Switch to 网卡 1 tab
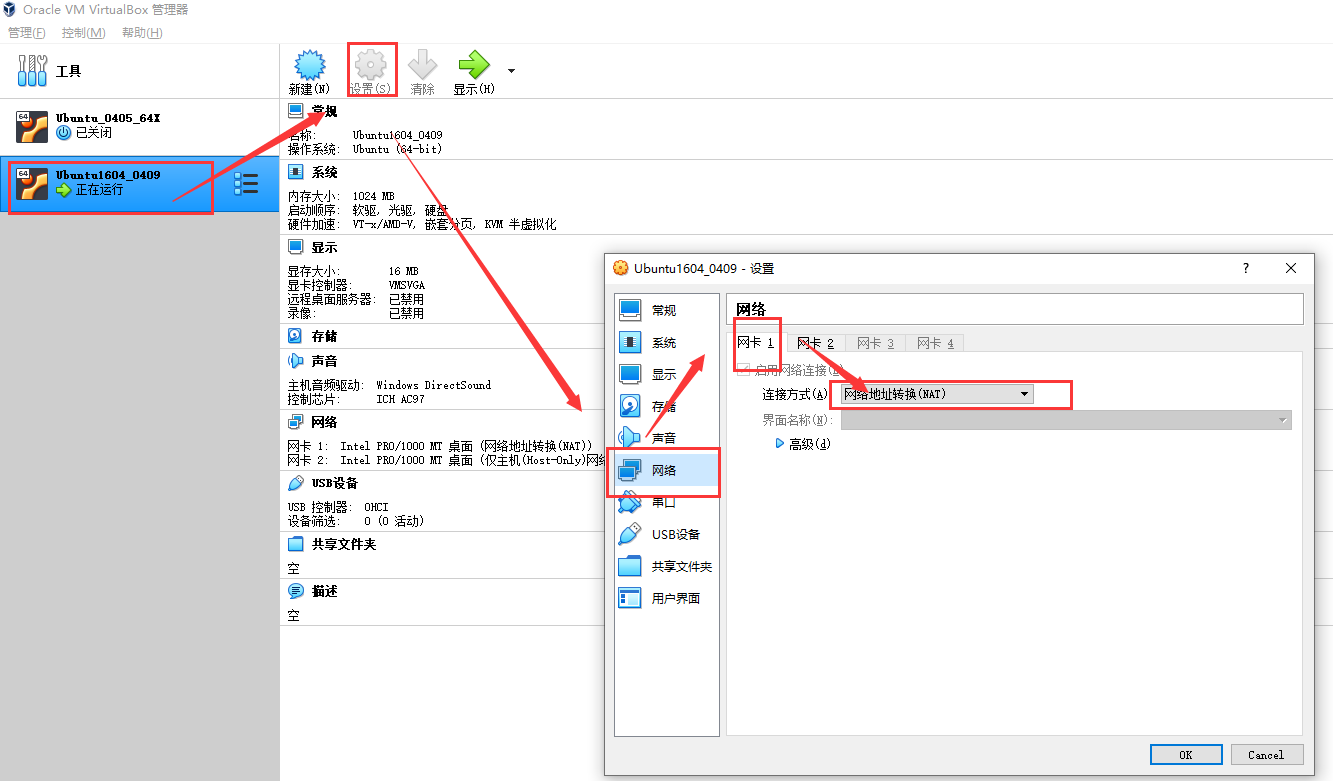Image resolution: width=1333 pixels, height=781 pixels. pyautogui.click(x=756, y=343)
